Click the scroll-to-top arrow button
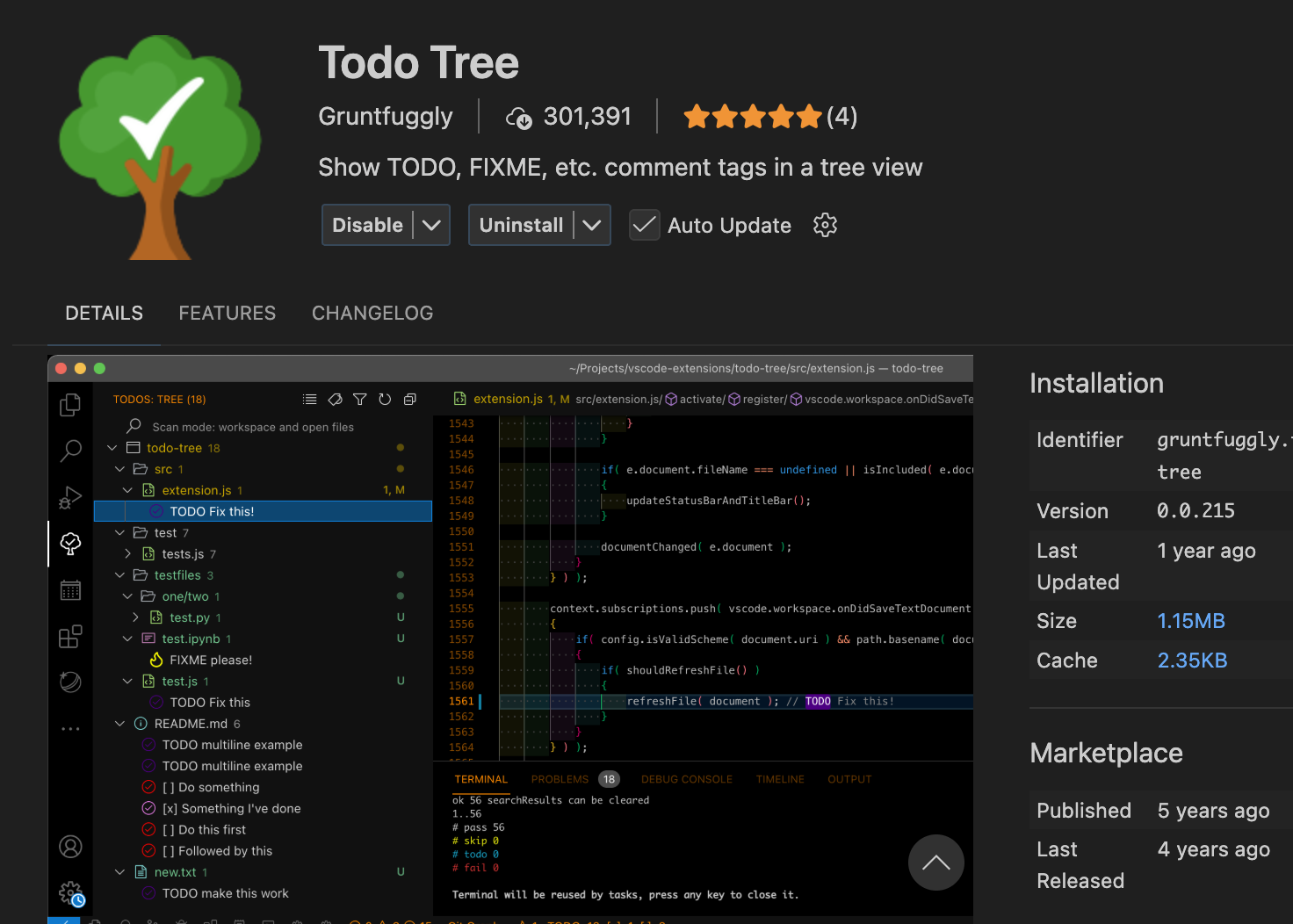Viewport: 1293px width, 924px height. tap(935, 863)
